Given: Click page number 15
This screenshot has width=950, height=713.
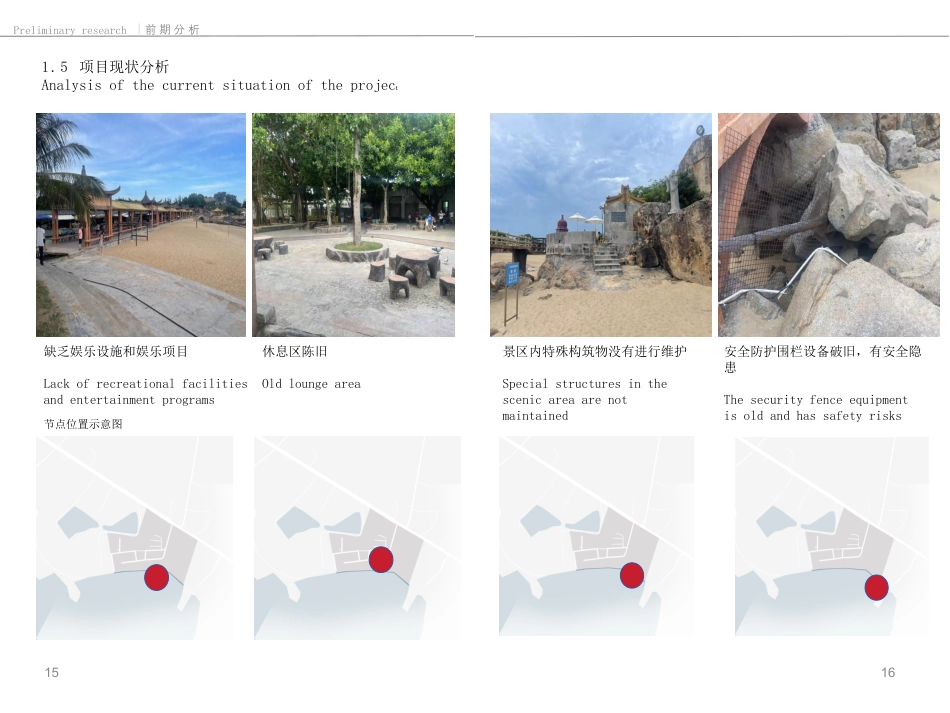Looking at the screenshot, I should [x=51, y=672].
